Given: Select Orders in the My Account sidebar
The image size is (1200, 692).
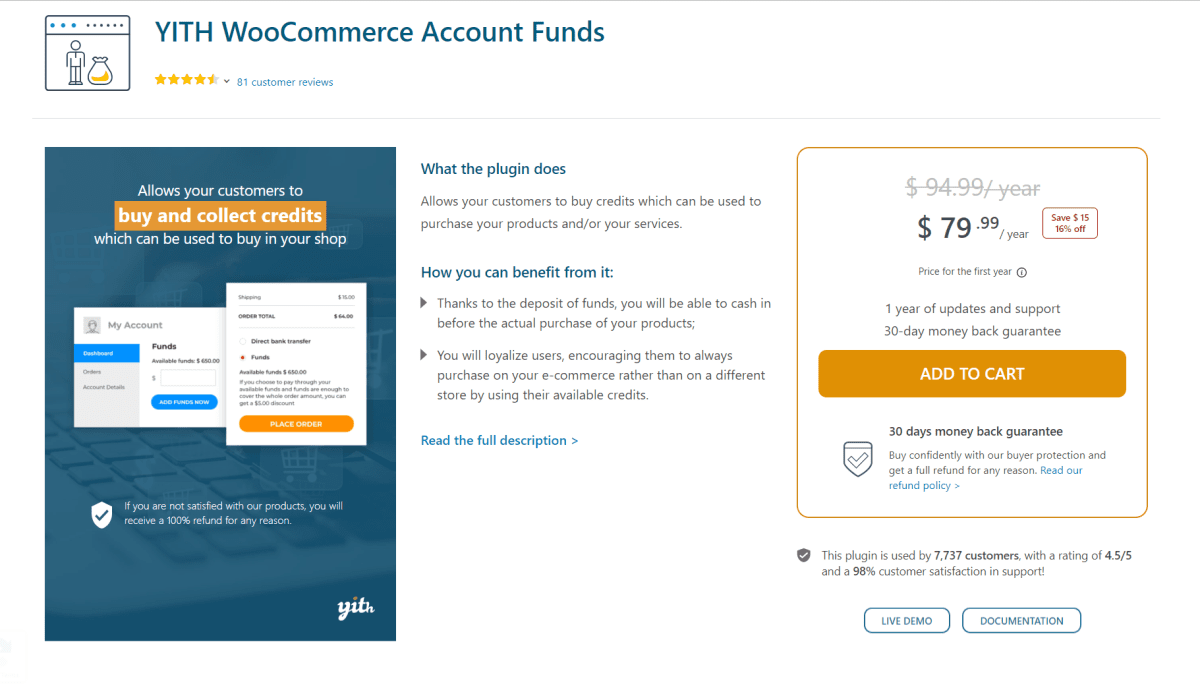Looking at the screenshot, I should [x=93, y=372].
